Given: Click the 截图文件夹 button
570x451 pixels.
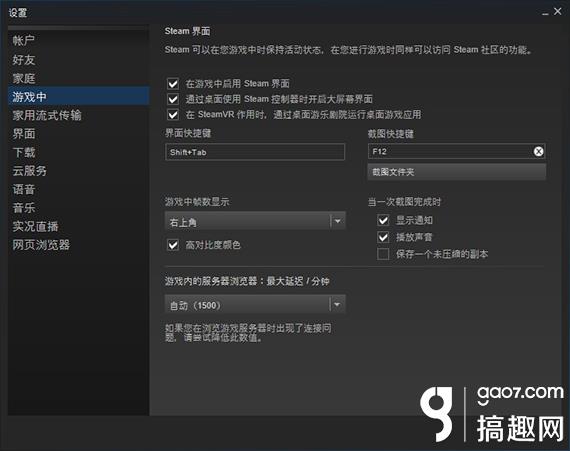Looking at the screenshot, I should pos(457,172).
